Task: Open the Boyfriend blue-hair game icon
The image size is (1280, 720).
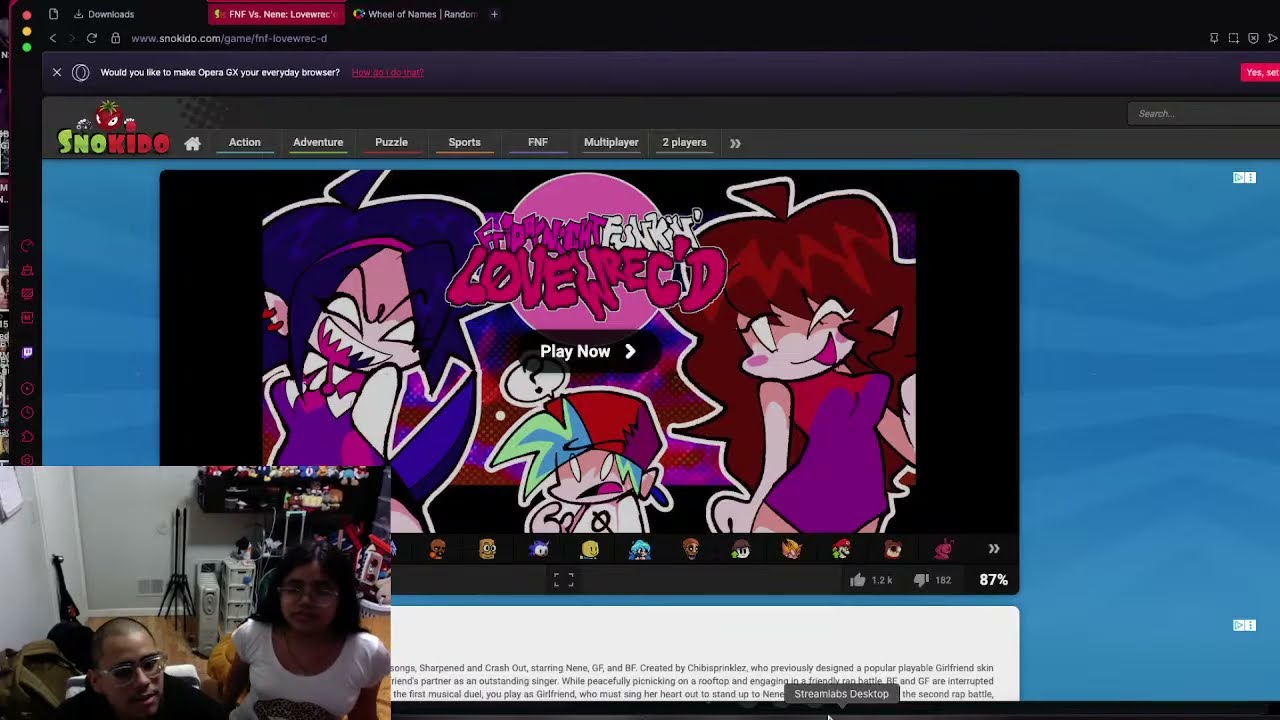Action: (640, 549)
